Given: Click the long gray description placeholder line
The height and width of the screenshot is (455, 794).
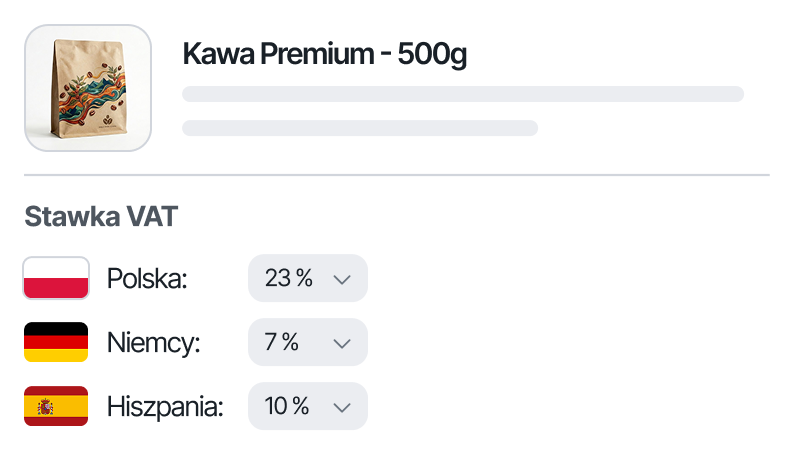Looking at the screenshot, I should pos(463,94).
